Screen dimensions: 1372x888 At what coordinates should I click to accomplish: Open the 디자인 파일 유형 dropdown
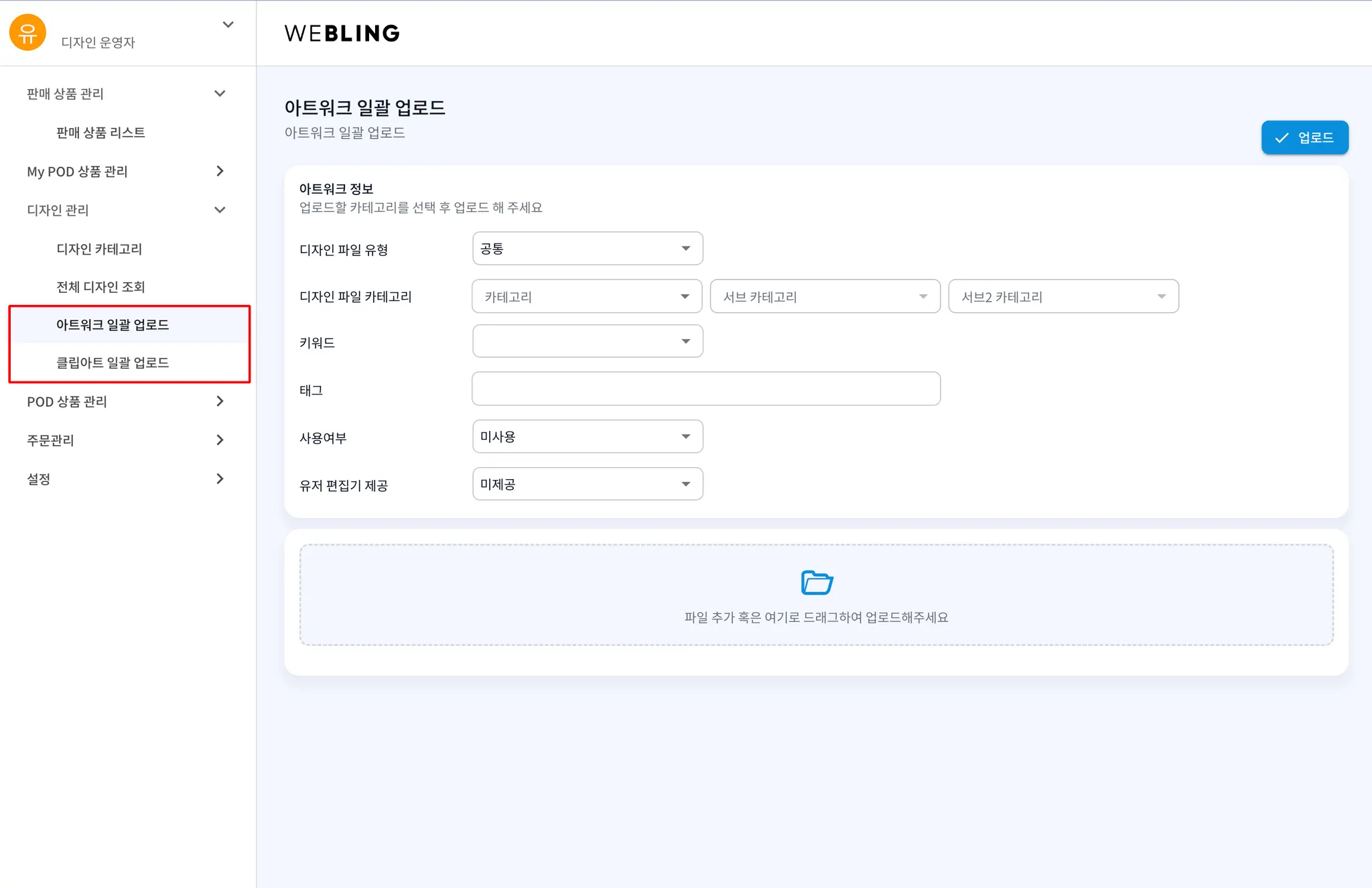coord(587,249)
